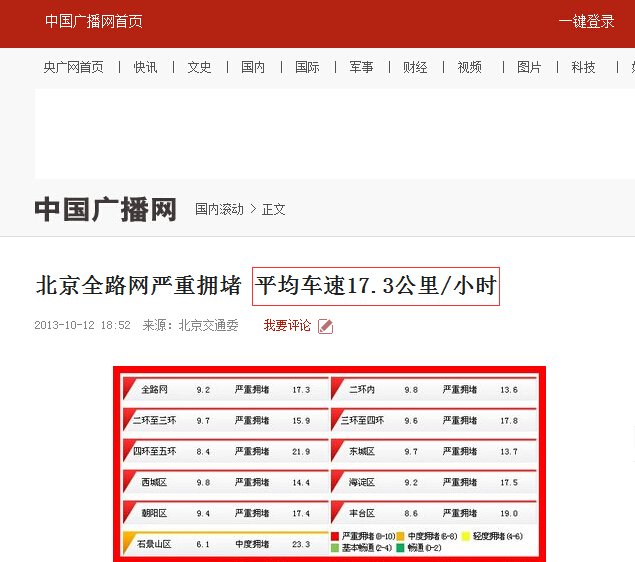Image resolution: width=635 pixels, height=562 pixels.
Task: Click the 我要评论 comment link
Action: click(287, 325)
